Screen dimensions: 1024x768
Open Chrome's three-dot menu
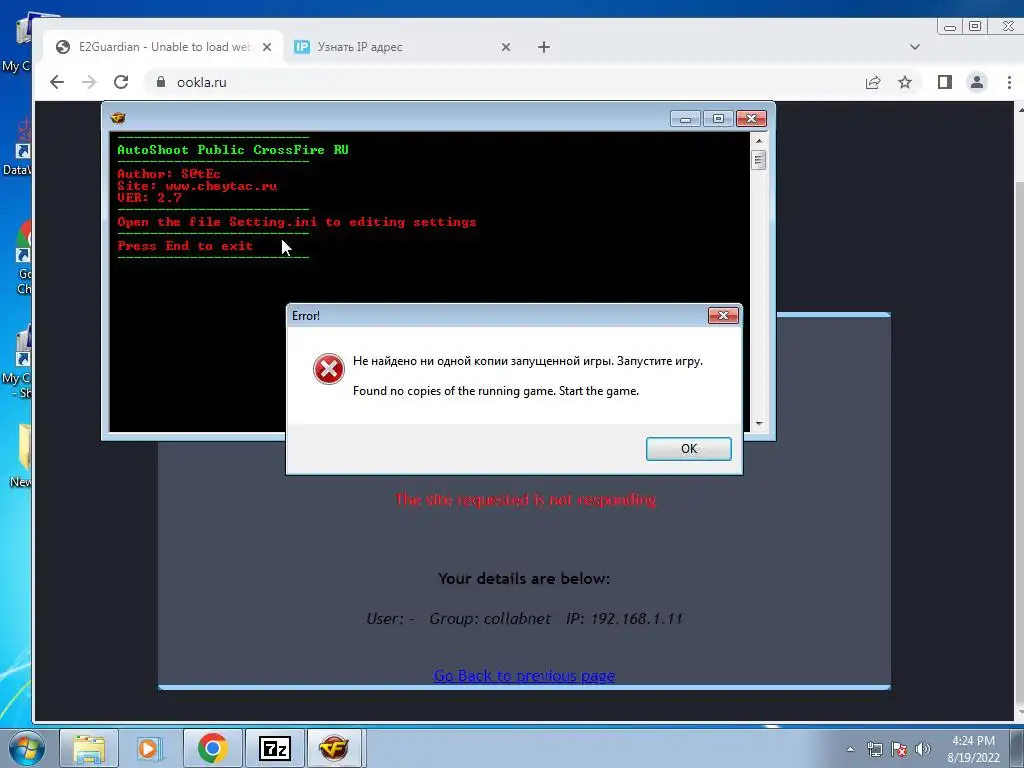coord(1010,82)
